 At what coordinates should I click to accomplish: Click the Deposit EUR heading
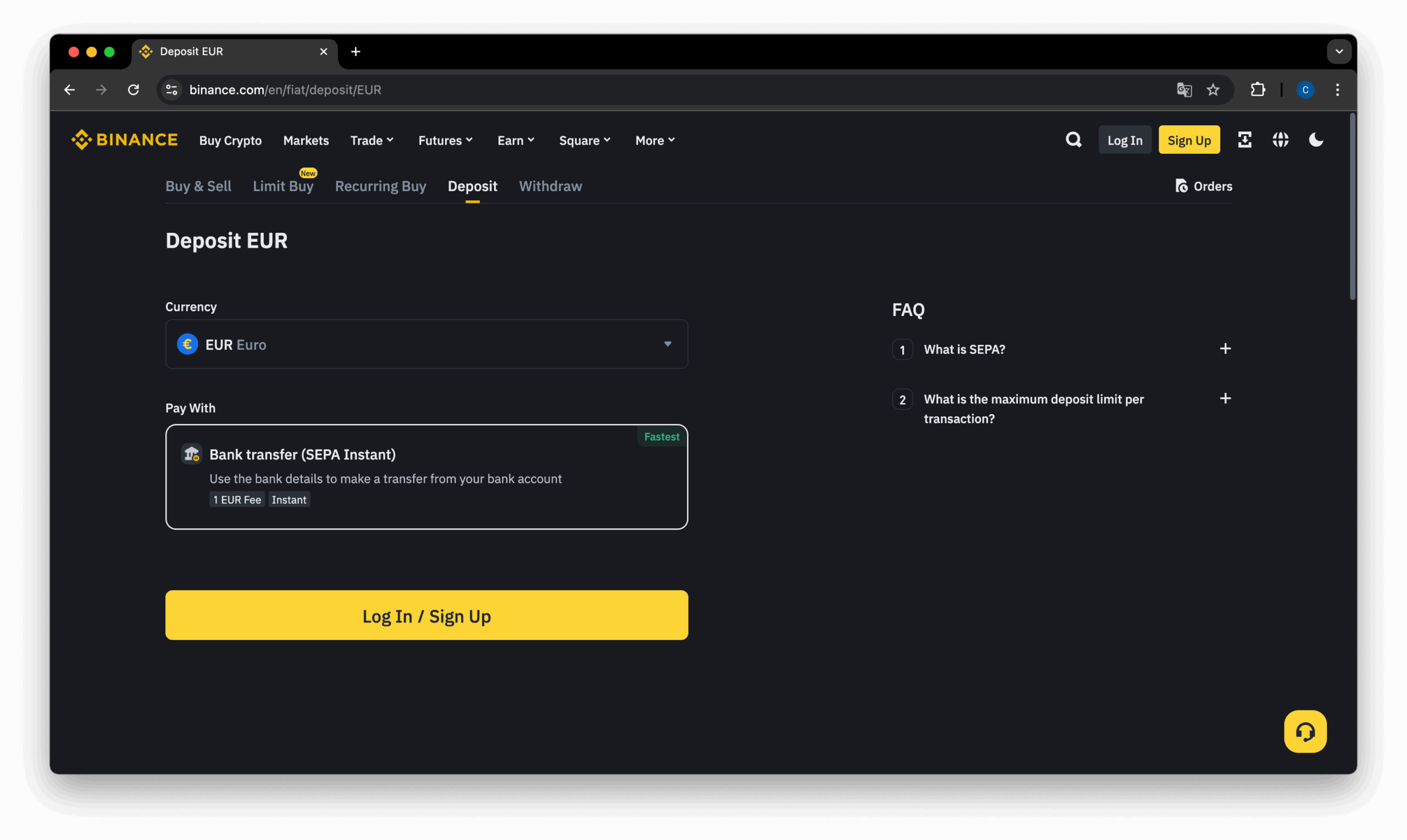226,241
